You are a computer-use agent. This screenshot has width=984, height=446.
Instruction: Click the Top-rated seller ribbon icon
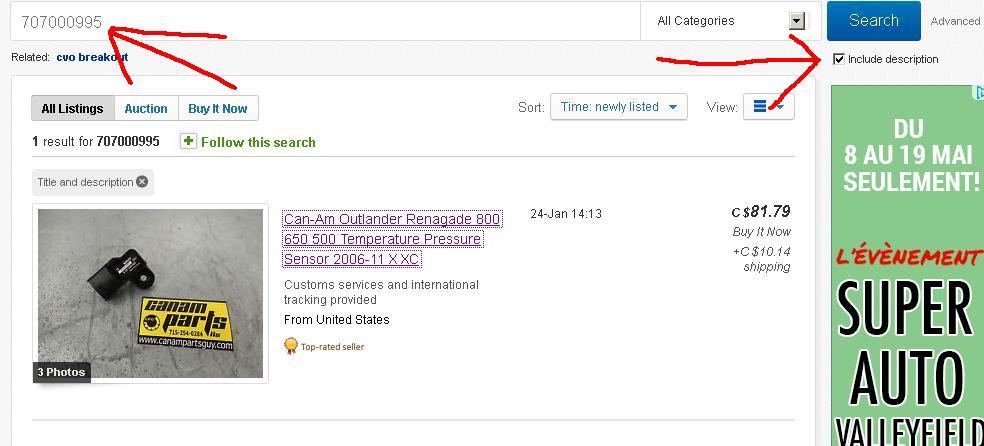pyautogui.click(x=290, y=346)
